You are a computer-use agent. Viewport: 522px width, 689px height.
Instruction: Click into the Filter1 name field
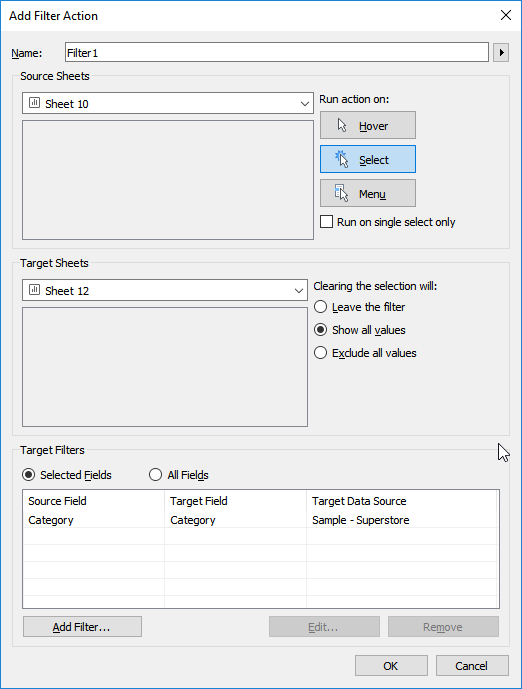pyautogui.click(x=277, y=52)
